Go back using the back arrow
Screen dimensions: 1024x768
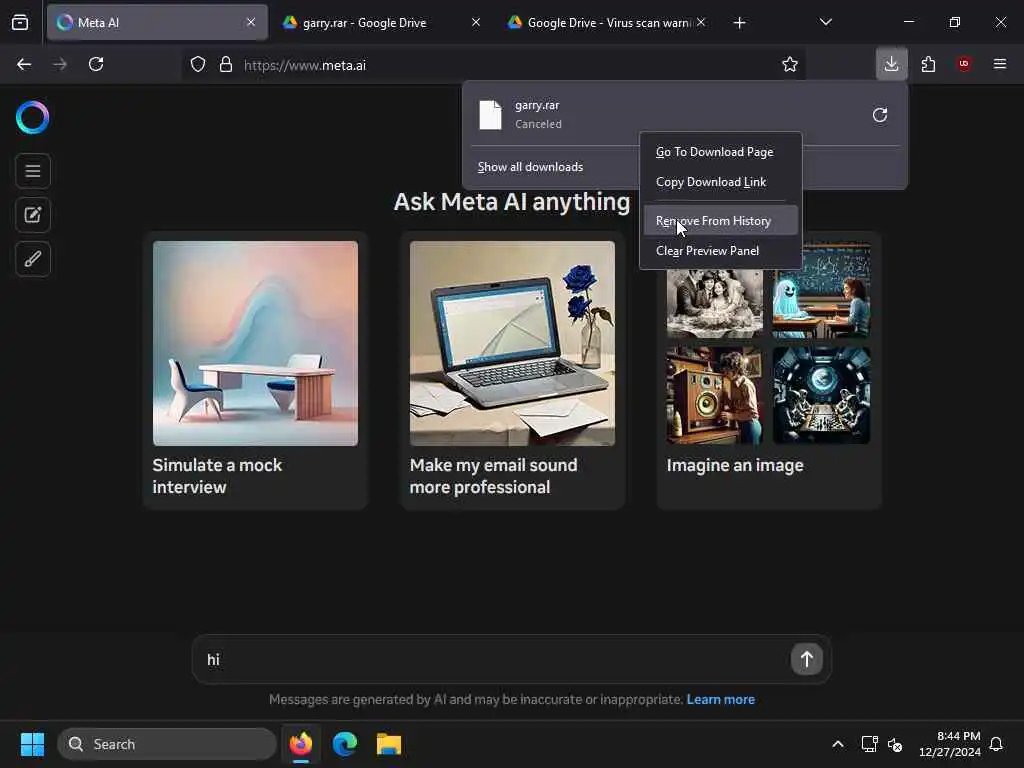pyautogui.click(x=24, y=64)
